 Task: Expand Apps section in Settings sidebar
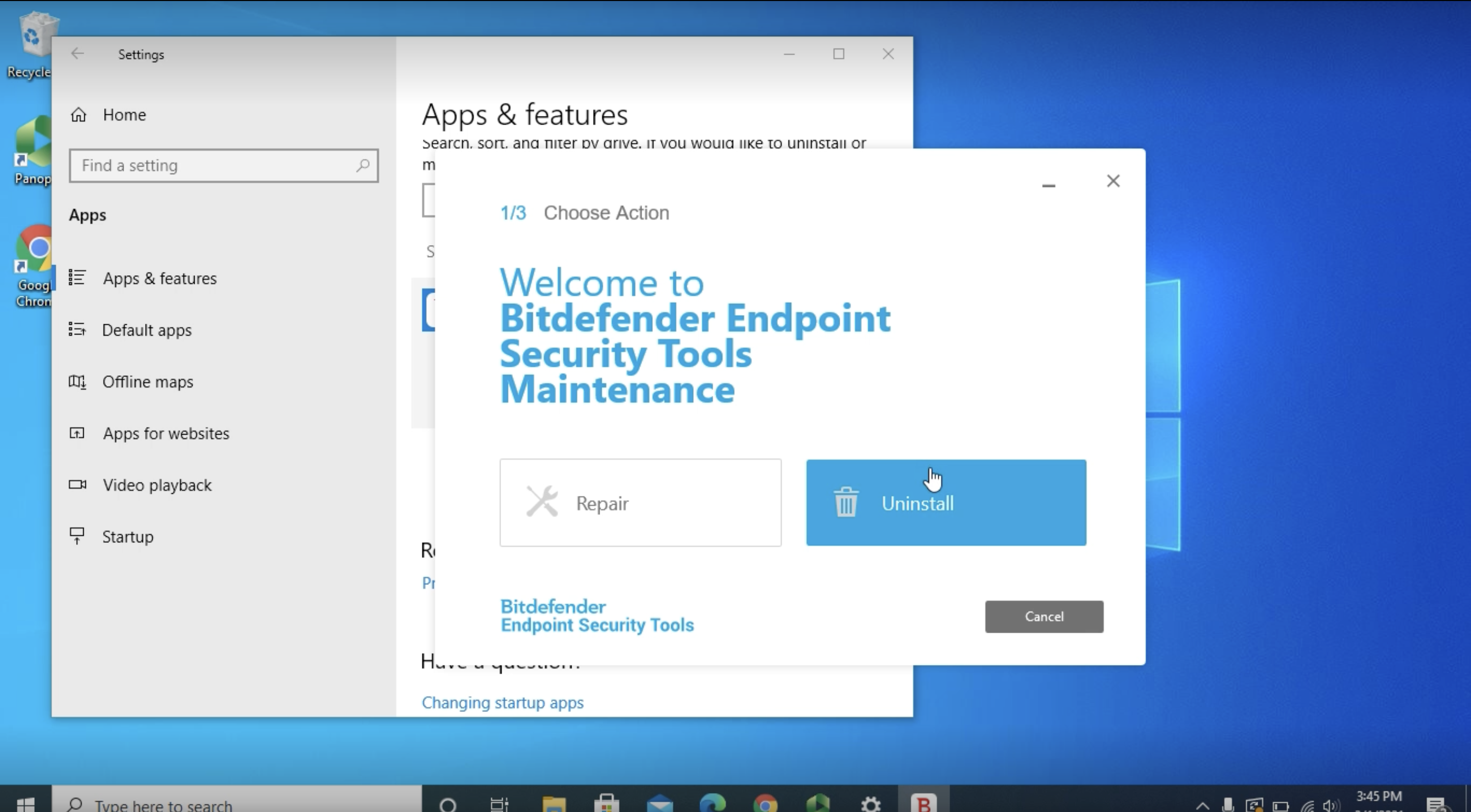tap(87, 215)
